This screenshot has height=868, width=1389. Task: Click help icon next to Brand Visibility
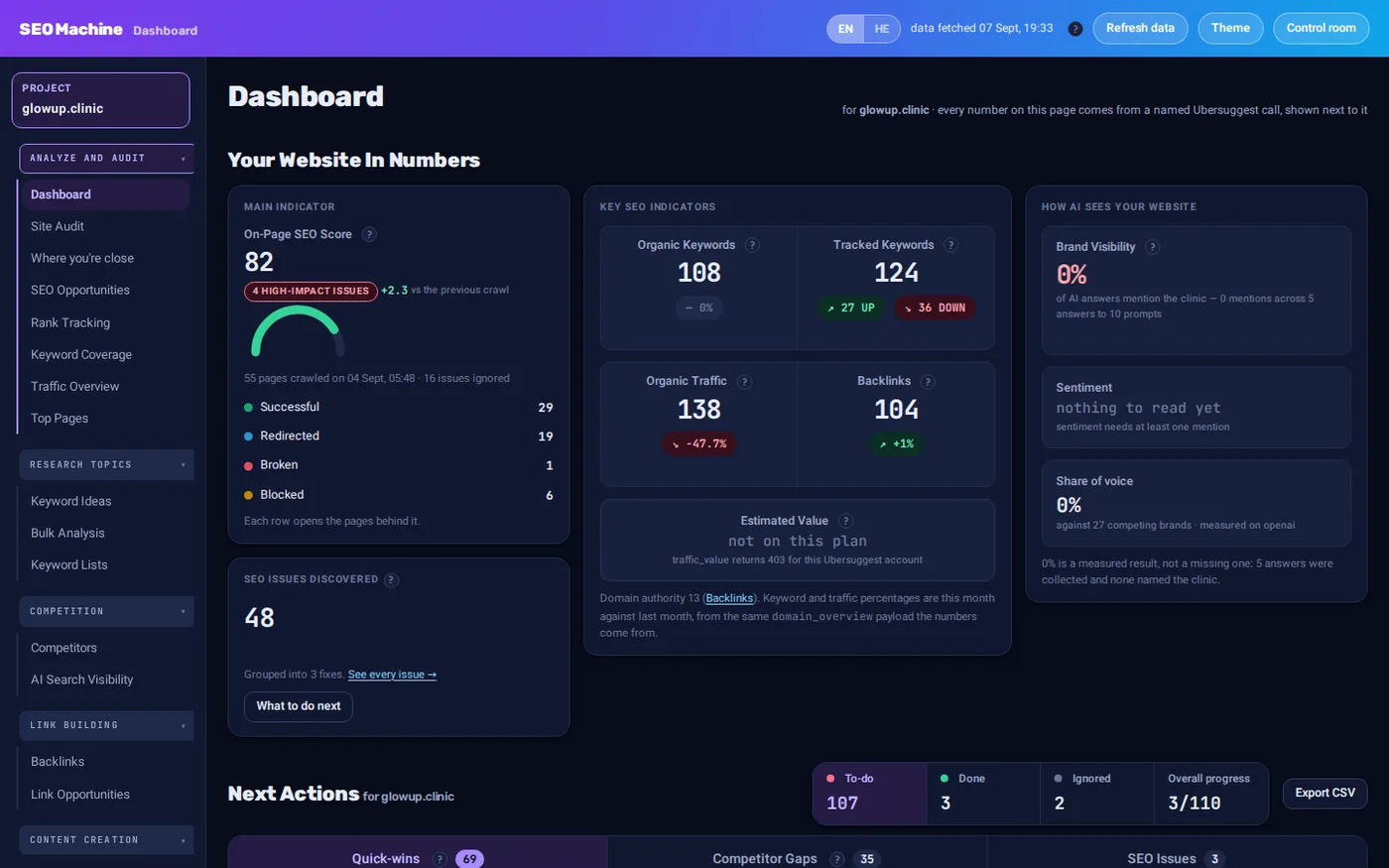pyautogui.click(x=1152, y=247)
